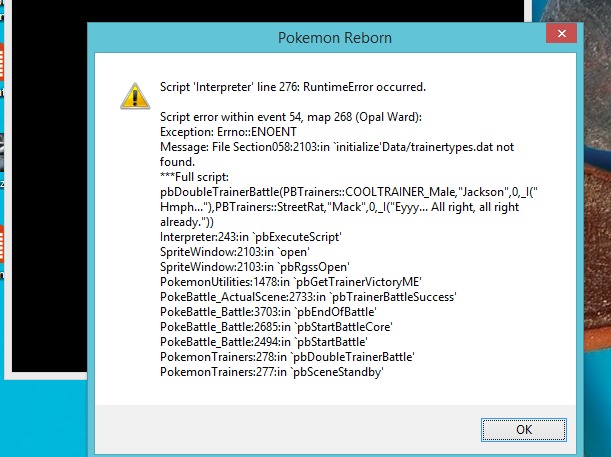
Task: Click the "Script 'Interpreter' line 276" error heading
Action: [x=293, y=87]
